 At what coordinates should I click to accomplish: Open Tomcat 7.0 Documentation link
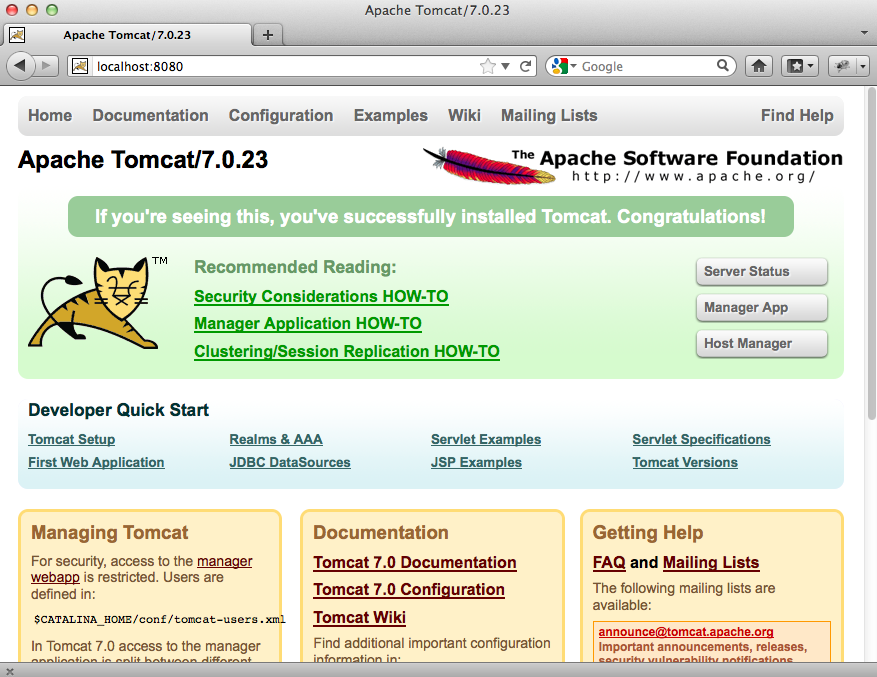point(415,562)
